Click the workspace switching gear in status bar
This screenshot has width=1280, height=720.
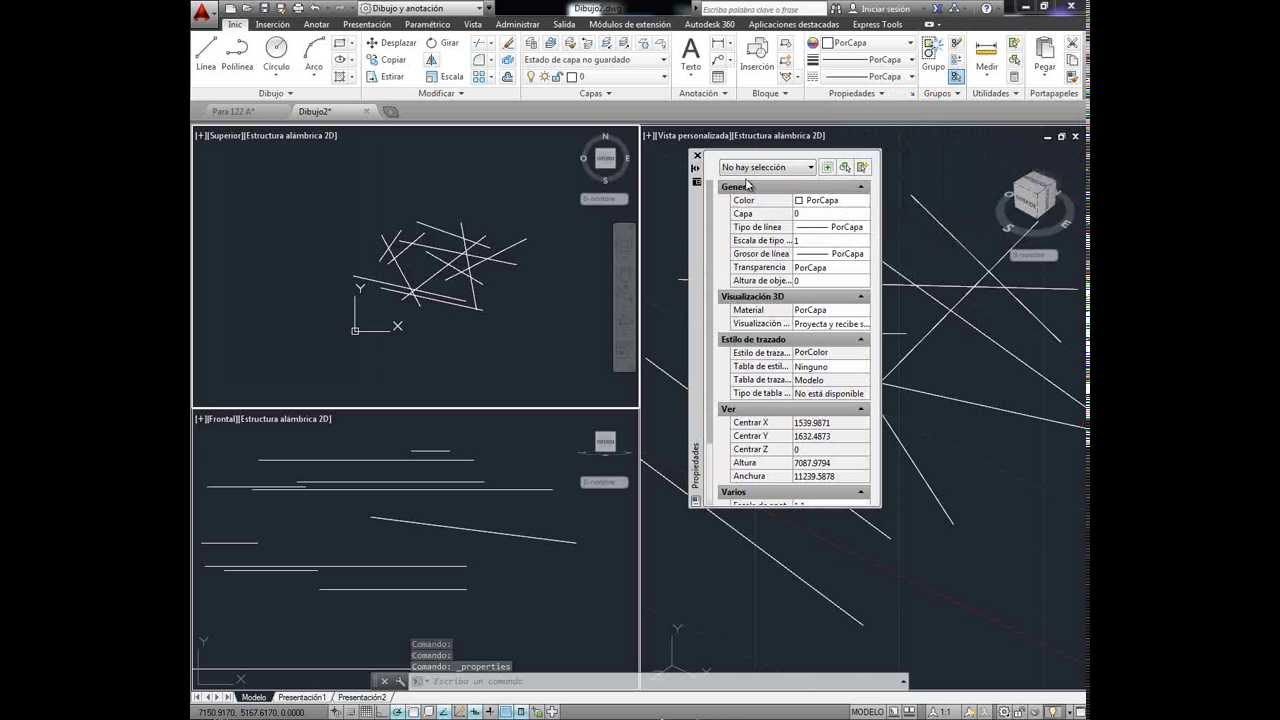click(1004, 712)
